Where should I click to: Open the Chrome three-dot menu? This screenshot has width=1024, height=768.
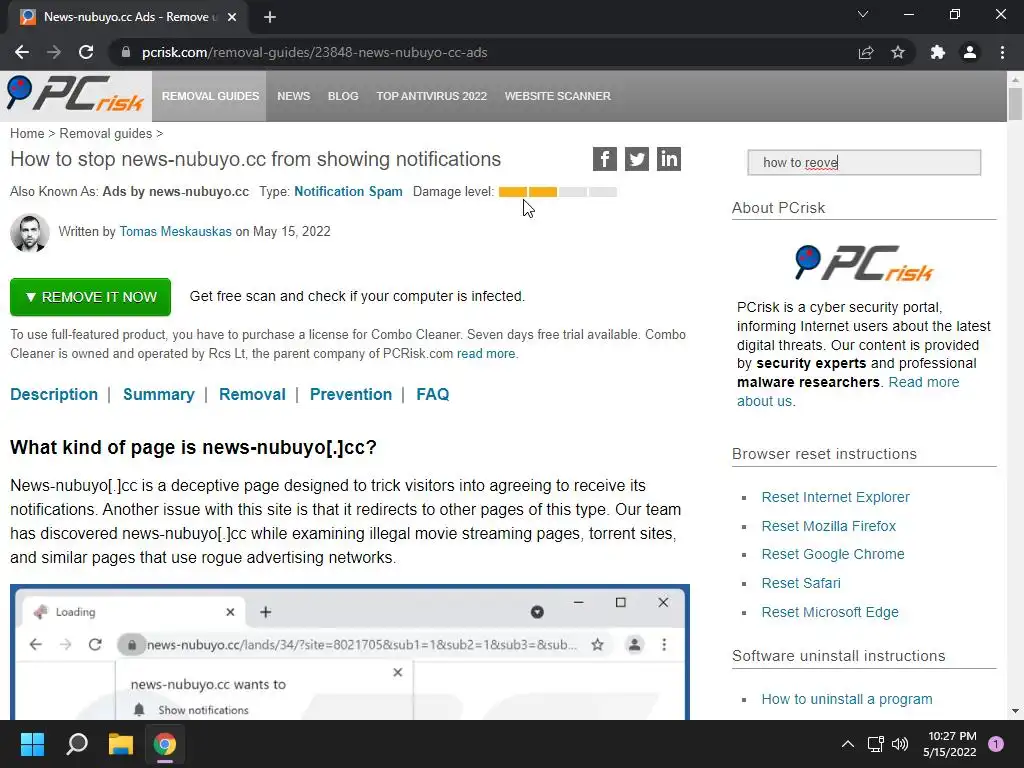pyautogui.click(x=1002, y=52)
